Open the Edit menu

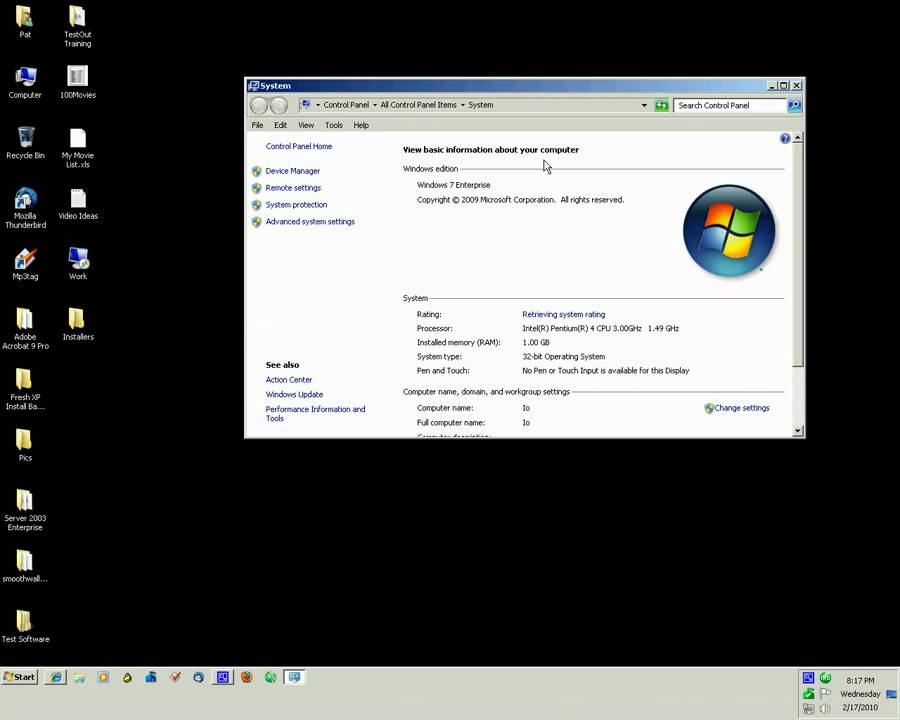pyautogui.click(x=280, y=125)
